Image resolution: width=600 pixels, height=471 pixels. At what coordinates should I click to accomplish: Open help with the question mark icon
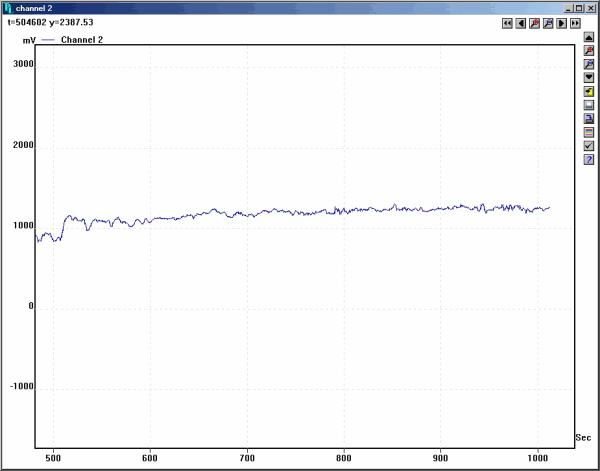click(589, 159)
